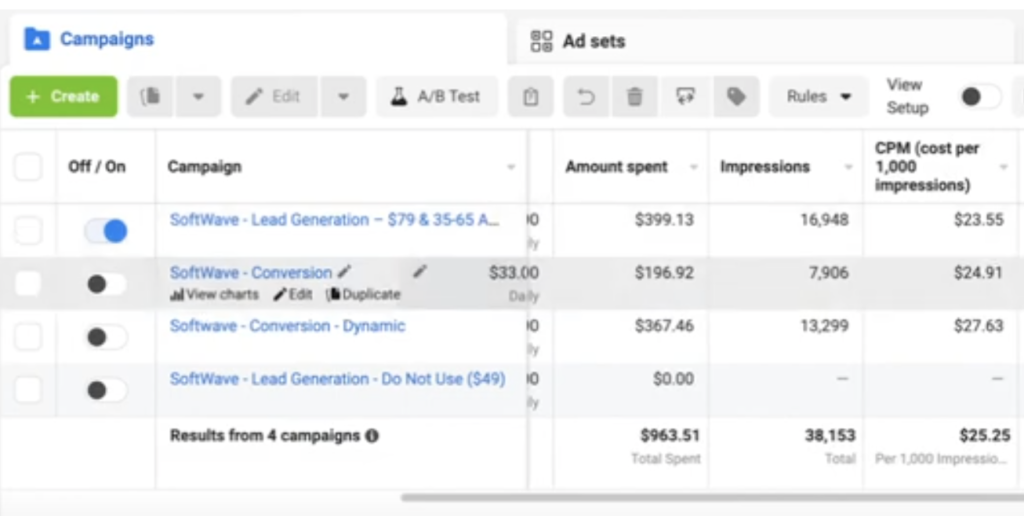This screenshot has width=1024, height=516.
Task: Click the $33.00 daily budget value
Action: (x=514, y=272)
